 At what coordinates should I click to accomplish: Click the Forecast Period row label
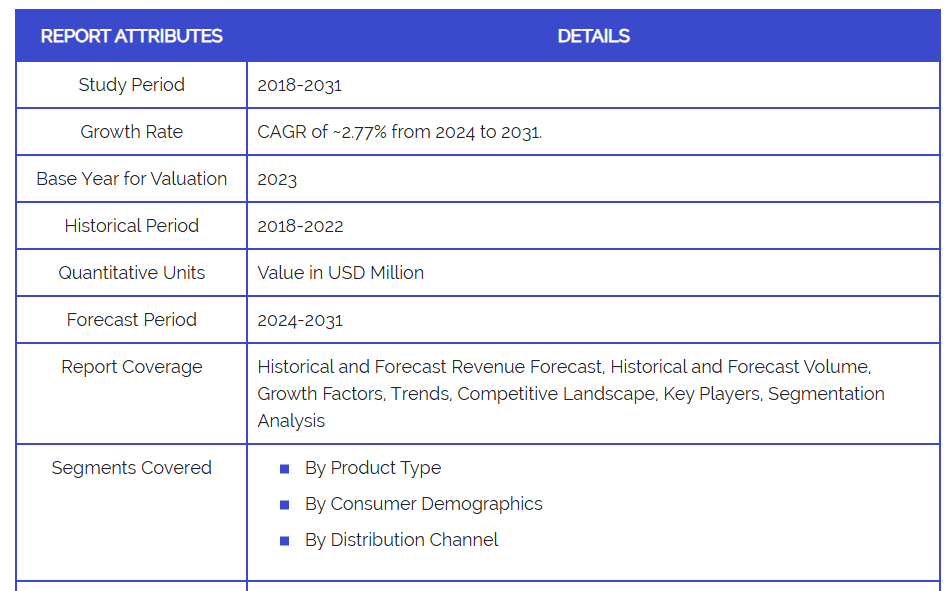point(131,320)
